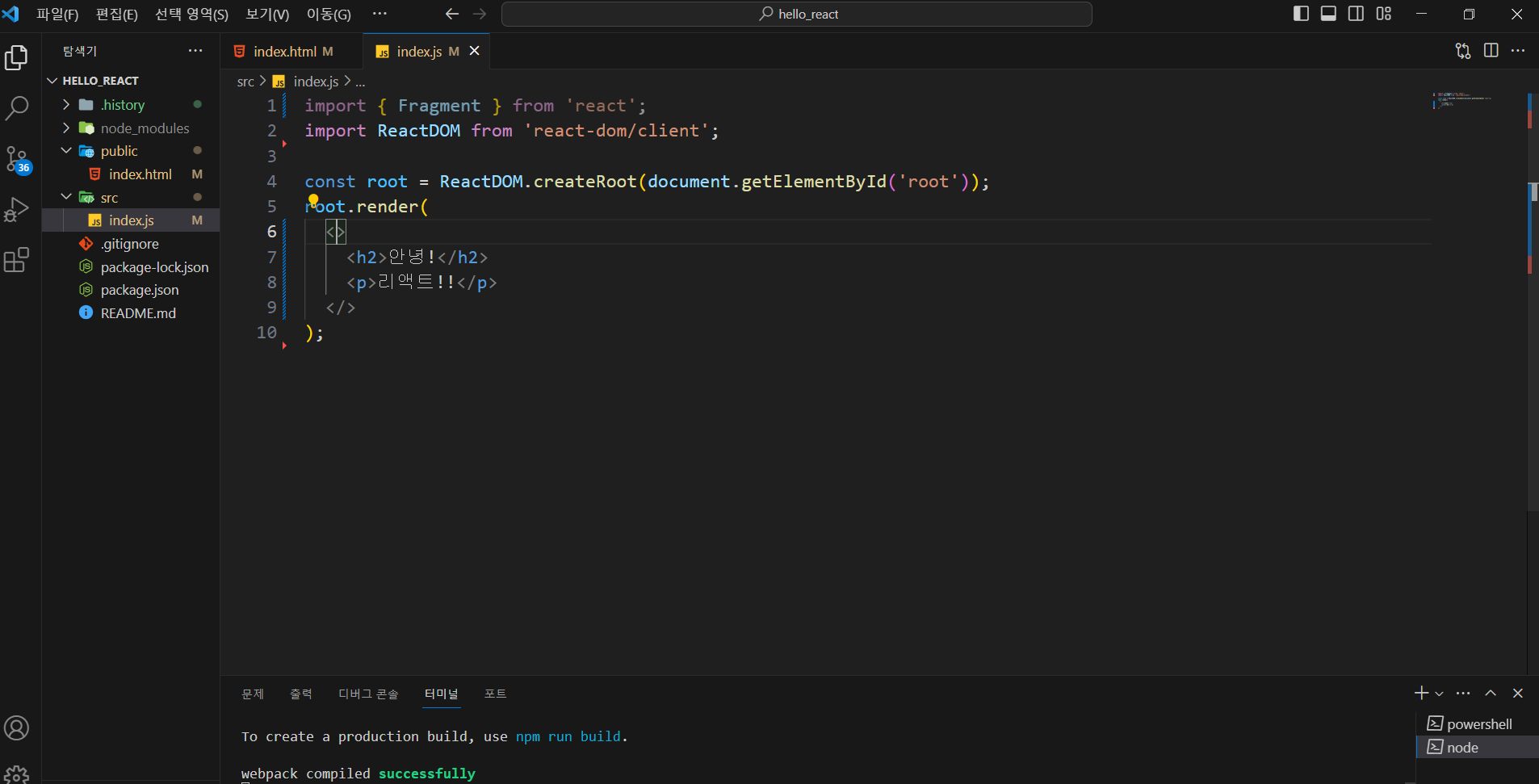1539x784 pixels.
Task: Go back using the left arrow
Action: point(452,14)
